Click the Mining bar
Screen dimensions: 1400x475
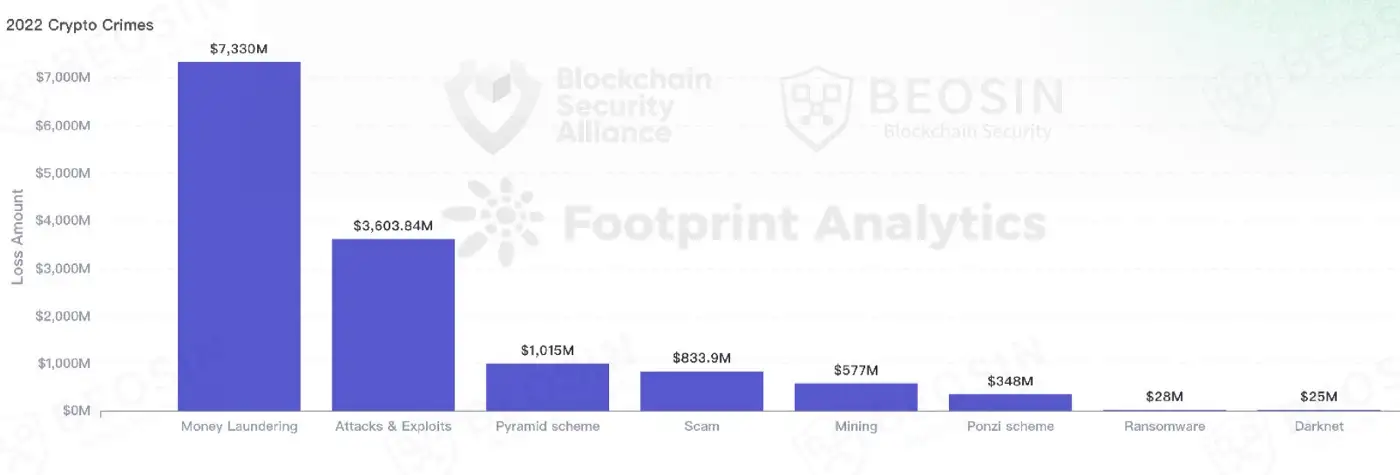pos(855,396)
